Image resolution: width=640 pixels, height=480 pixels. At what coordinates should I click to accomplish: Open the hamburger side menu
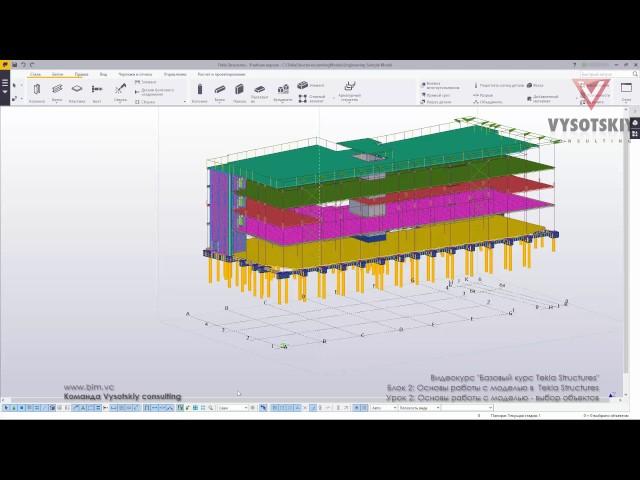5,84
